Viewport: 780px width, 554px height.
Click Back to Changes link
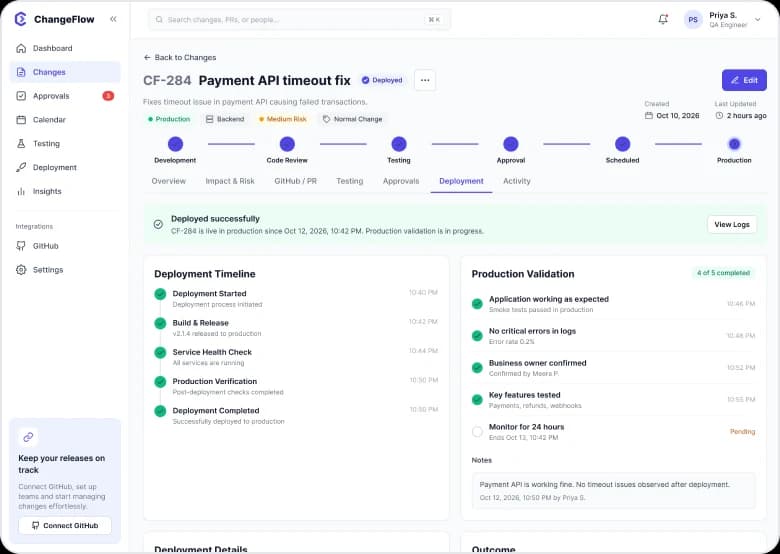(180, 58)
